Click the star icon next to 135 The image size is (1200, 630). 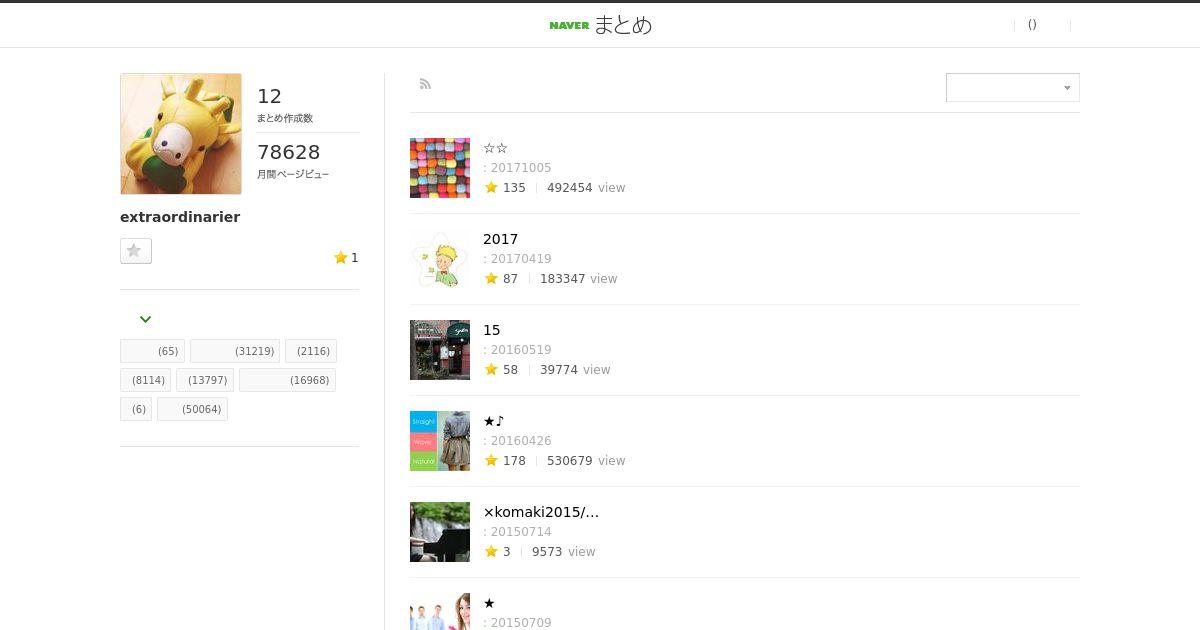pos(491,187)
